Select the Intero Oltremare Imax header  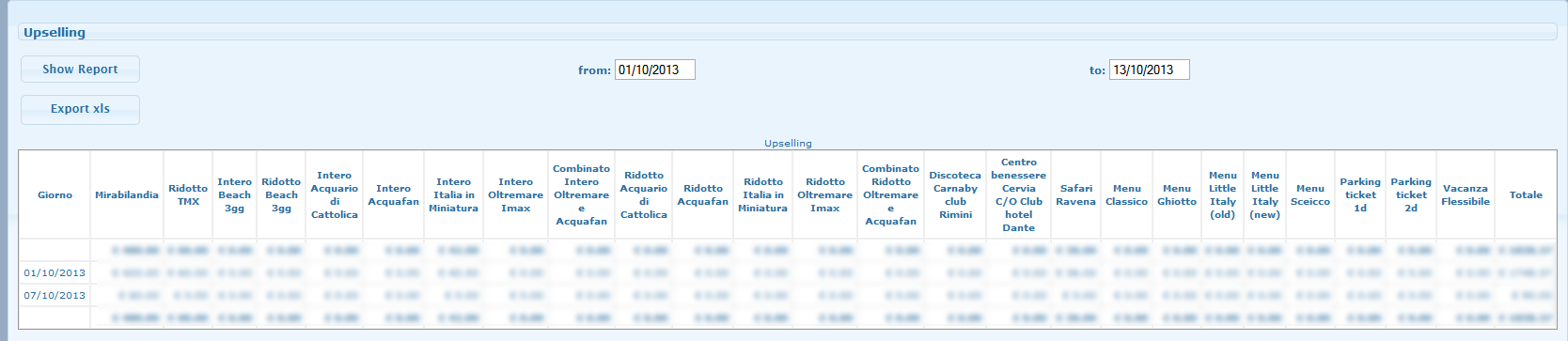pyautogui.click(x=515, y=194)
